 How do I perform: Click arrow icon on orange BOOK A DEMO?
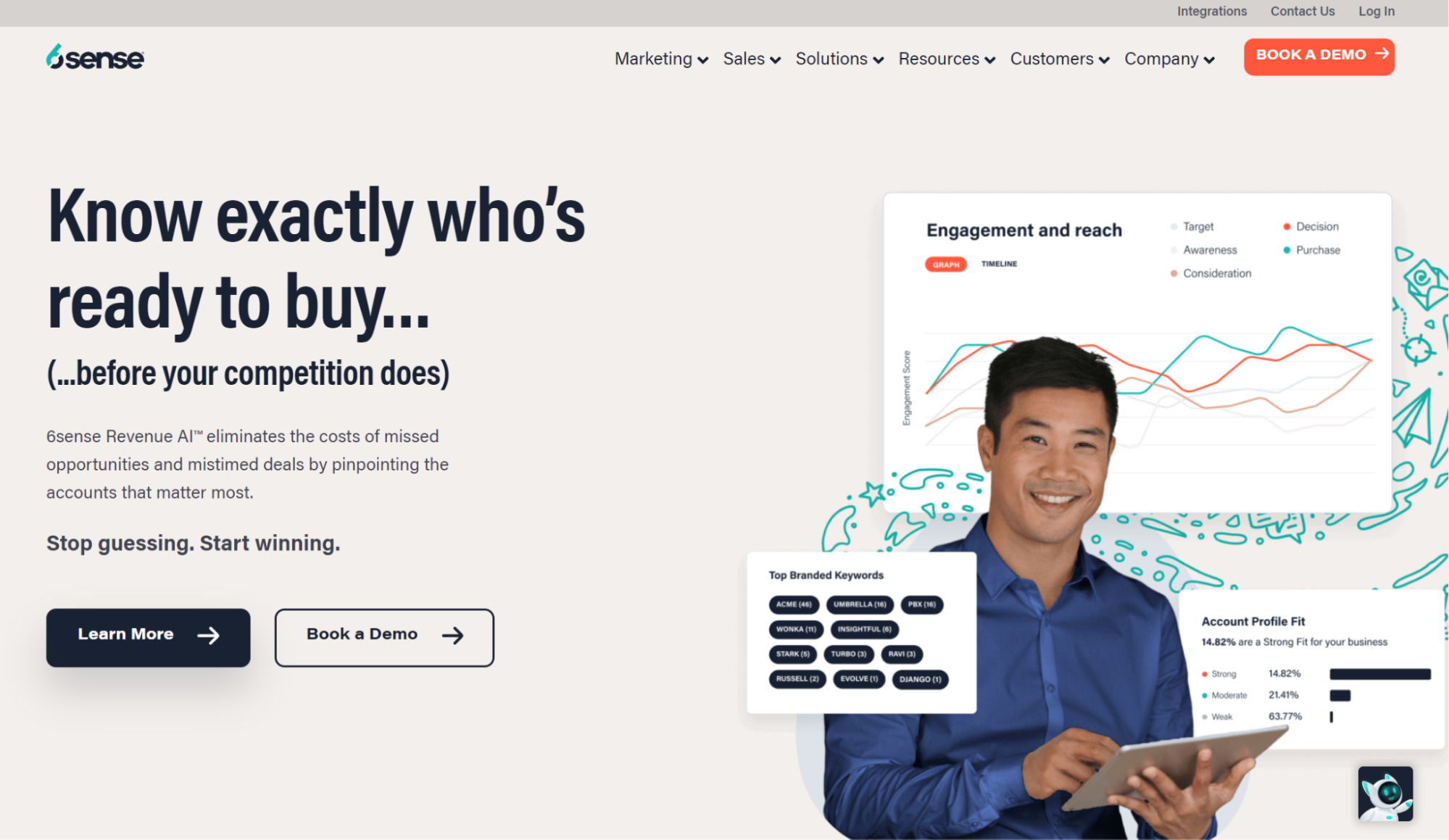[x=1382, y=54]
